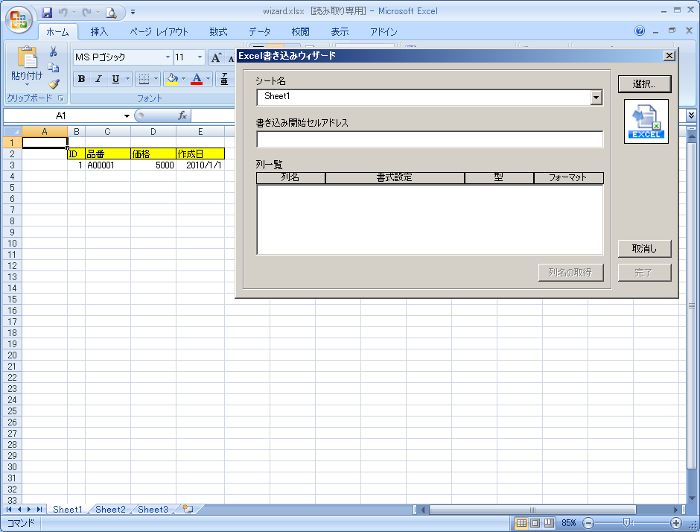Image resolution: width=700 pixels, height=532 pixels.
Task: Click the insert new worksheet icon
Action: click(188, 509)
